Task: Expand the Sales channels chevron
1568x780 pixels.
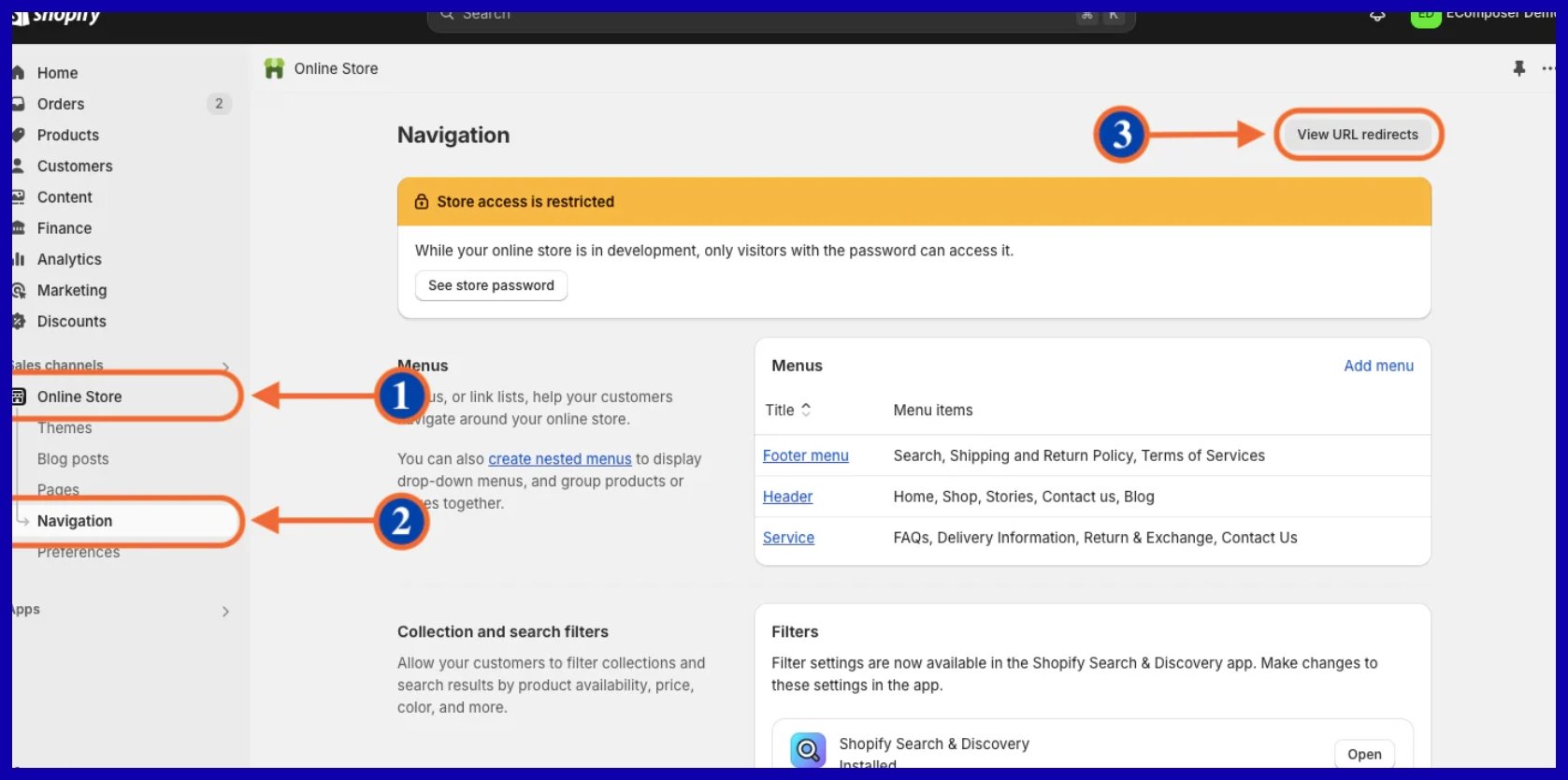Action: [x=225, y=366]
